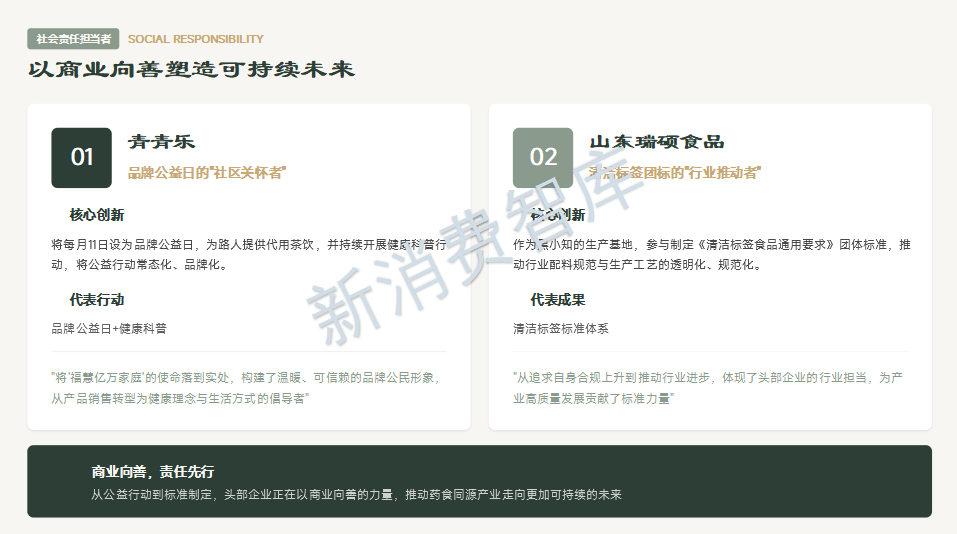Click the text 品牌公益日+健康科普
This screenshot has height=534, width=957.
click(x=109, y=328)
